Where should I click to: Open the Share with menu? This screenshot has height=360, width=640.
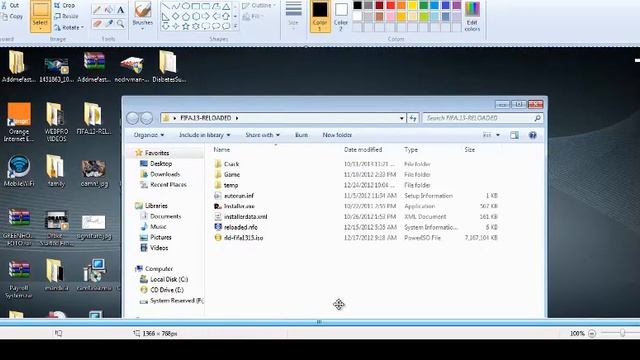262,135
